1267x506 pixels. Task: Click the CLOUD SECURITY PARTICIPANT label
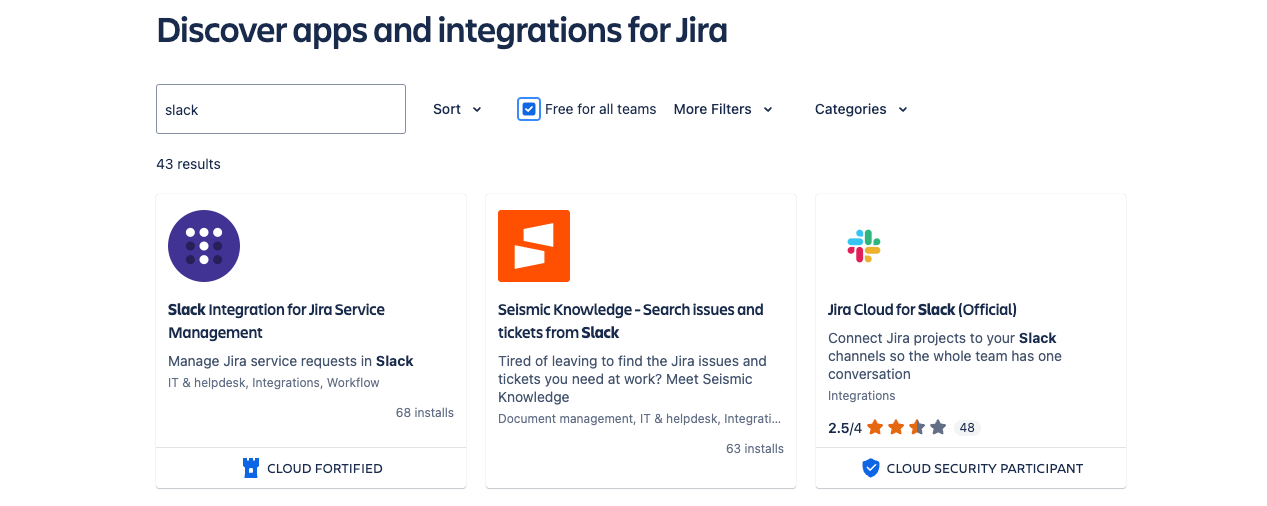(985, 468)
